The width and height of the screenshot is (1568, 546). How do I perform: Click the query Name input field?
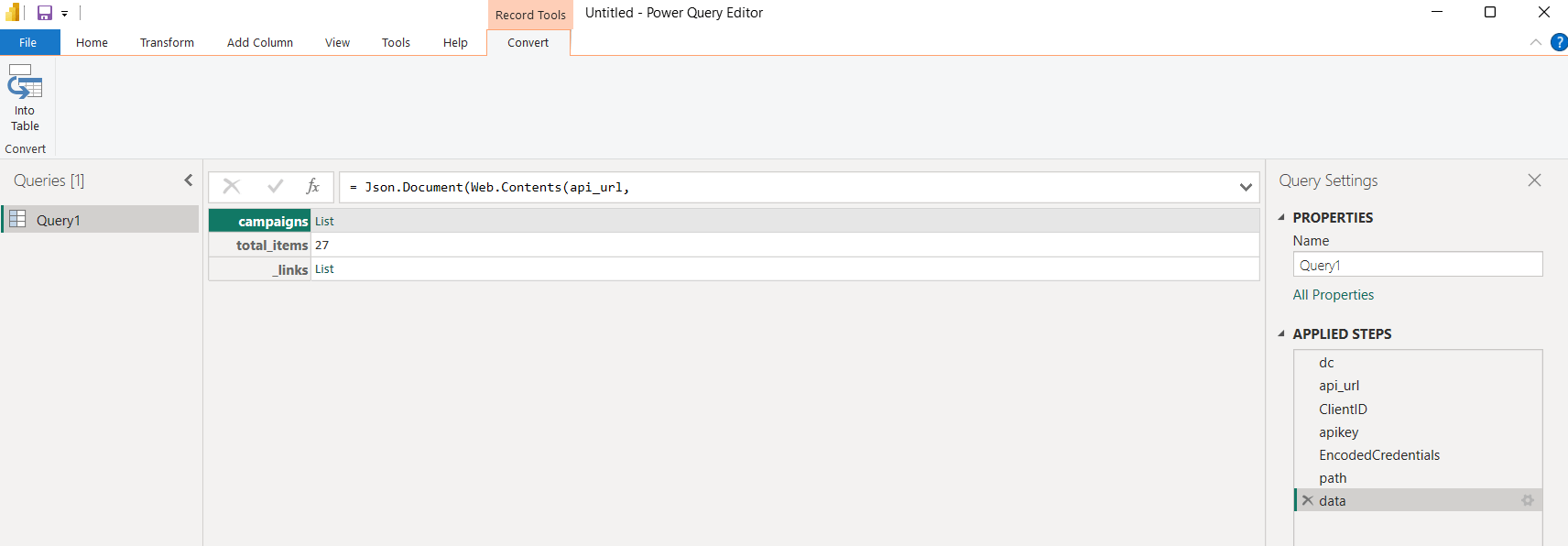pyautogui.click(x=1417, y=265)
